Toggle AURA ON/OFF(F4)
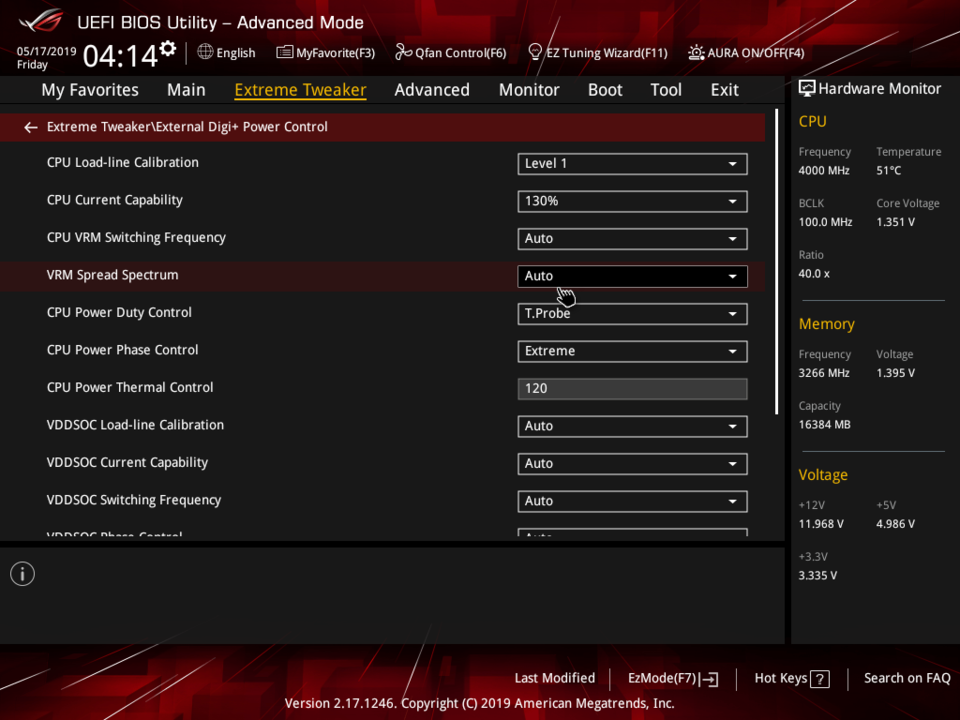Viewport: 960px width, 720px height. pos(746,53)
